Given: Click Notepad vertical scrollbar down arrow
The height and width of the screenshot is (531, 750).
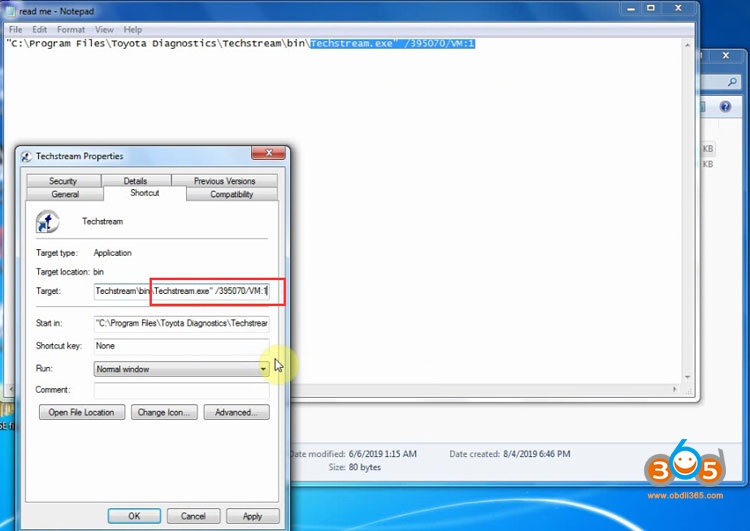Looking at the screenshot, I should 687,377.
